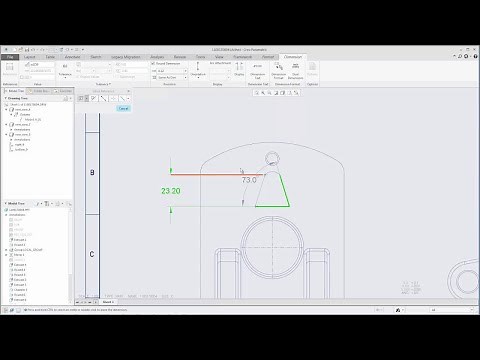Screen dimensions: 480x360
Task: Collapse the Model Tree section header
Action: click(6, 203)
